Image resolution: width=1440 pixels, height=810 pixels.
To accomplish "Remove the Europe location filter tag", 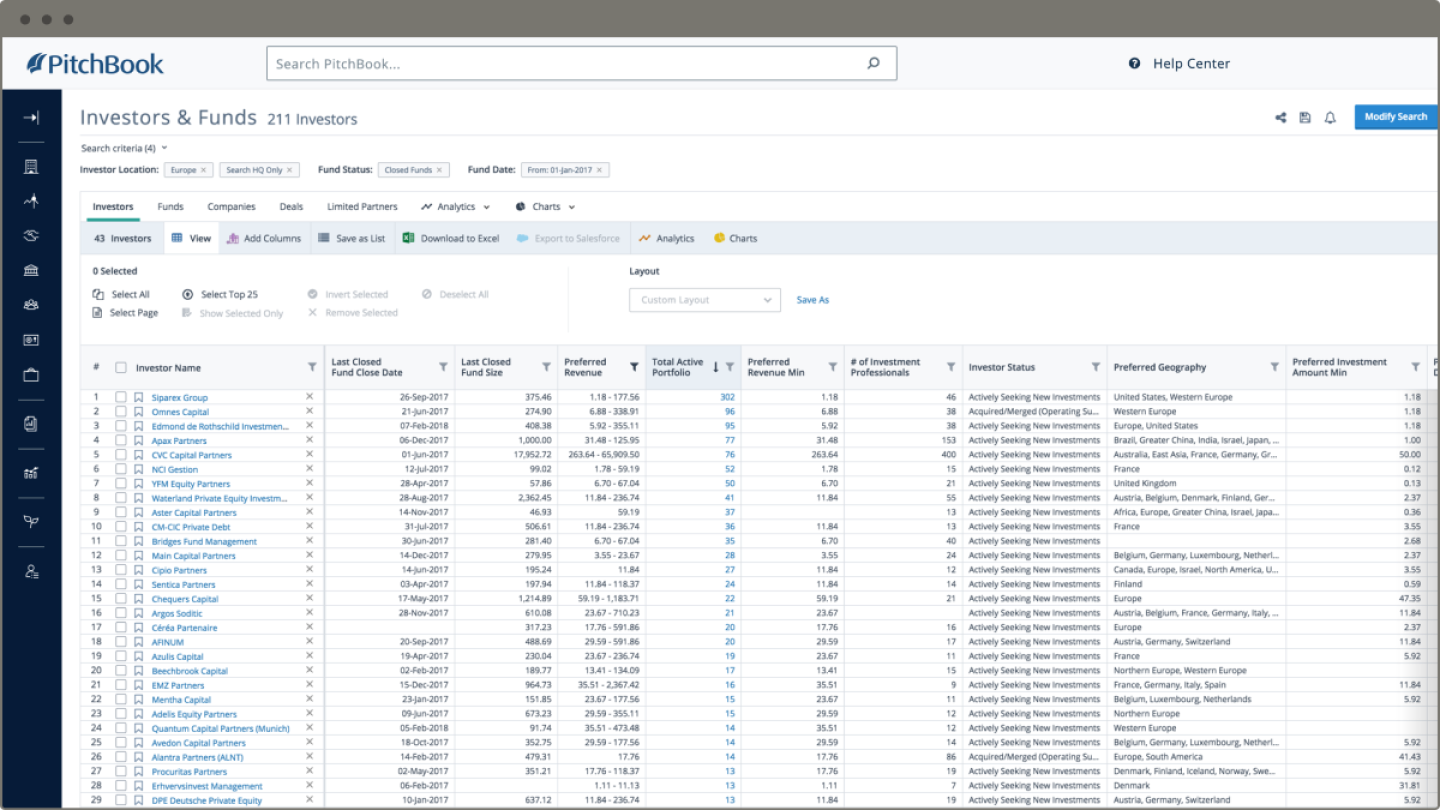I will click(x=203, y=170).
